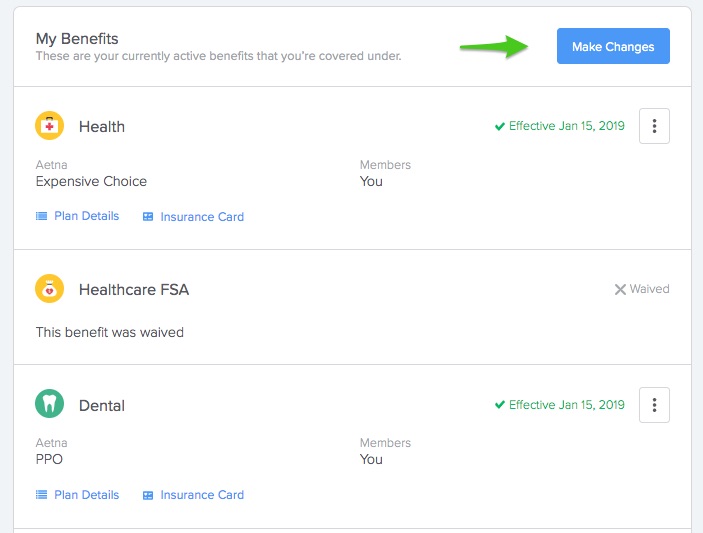Click the Dental section title

pos(102,406)
